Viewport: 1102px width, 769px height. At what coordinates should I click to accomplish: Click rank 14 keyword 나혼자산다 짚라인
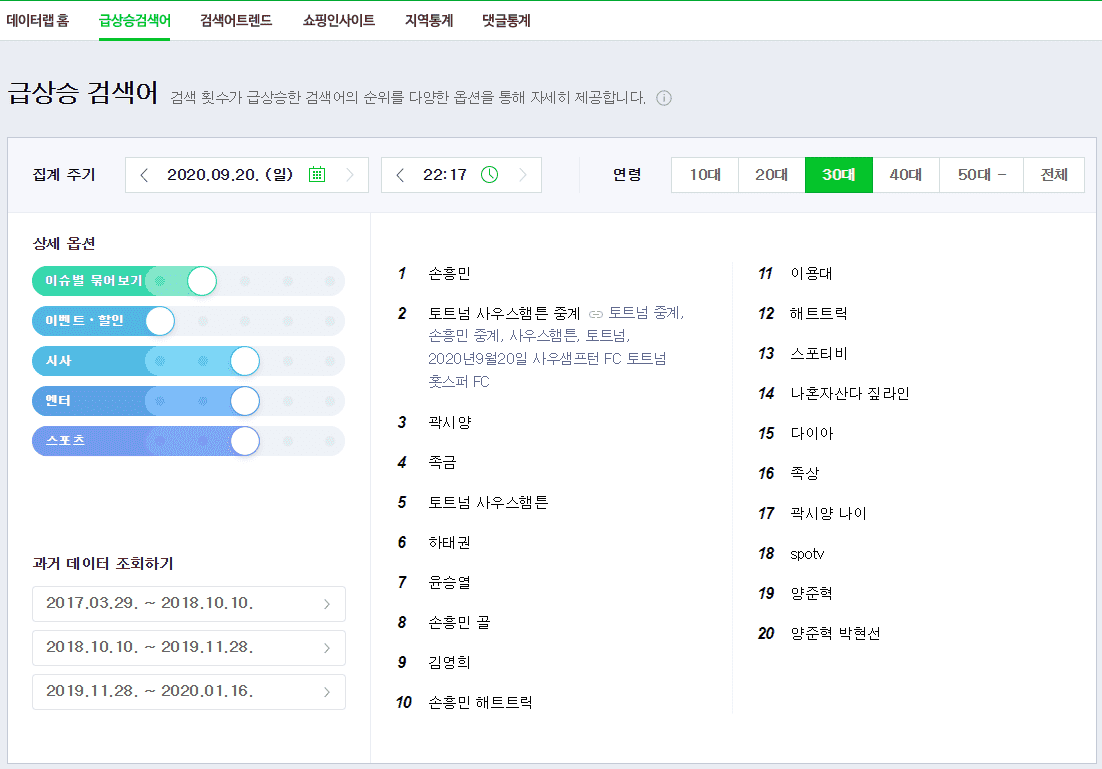850,394
